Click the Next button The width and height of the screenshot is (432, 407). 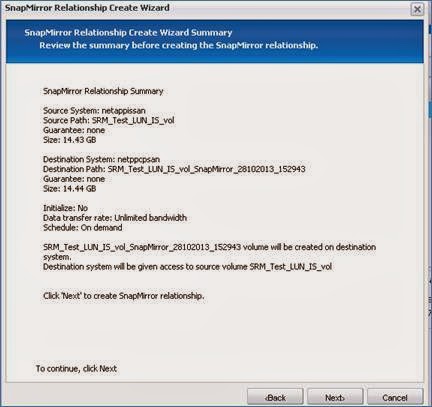pyautogui.click(x=335, y=397)
